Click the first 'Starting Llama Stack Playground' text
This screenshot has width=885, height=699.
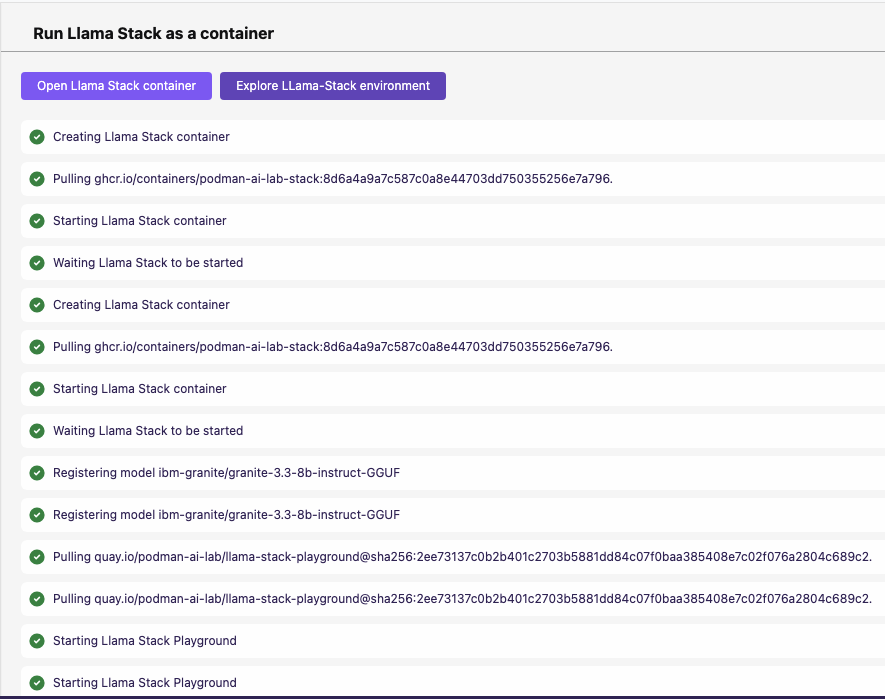coord(145,641)
